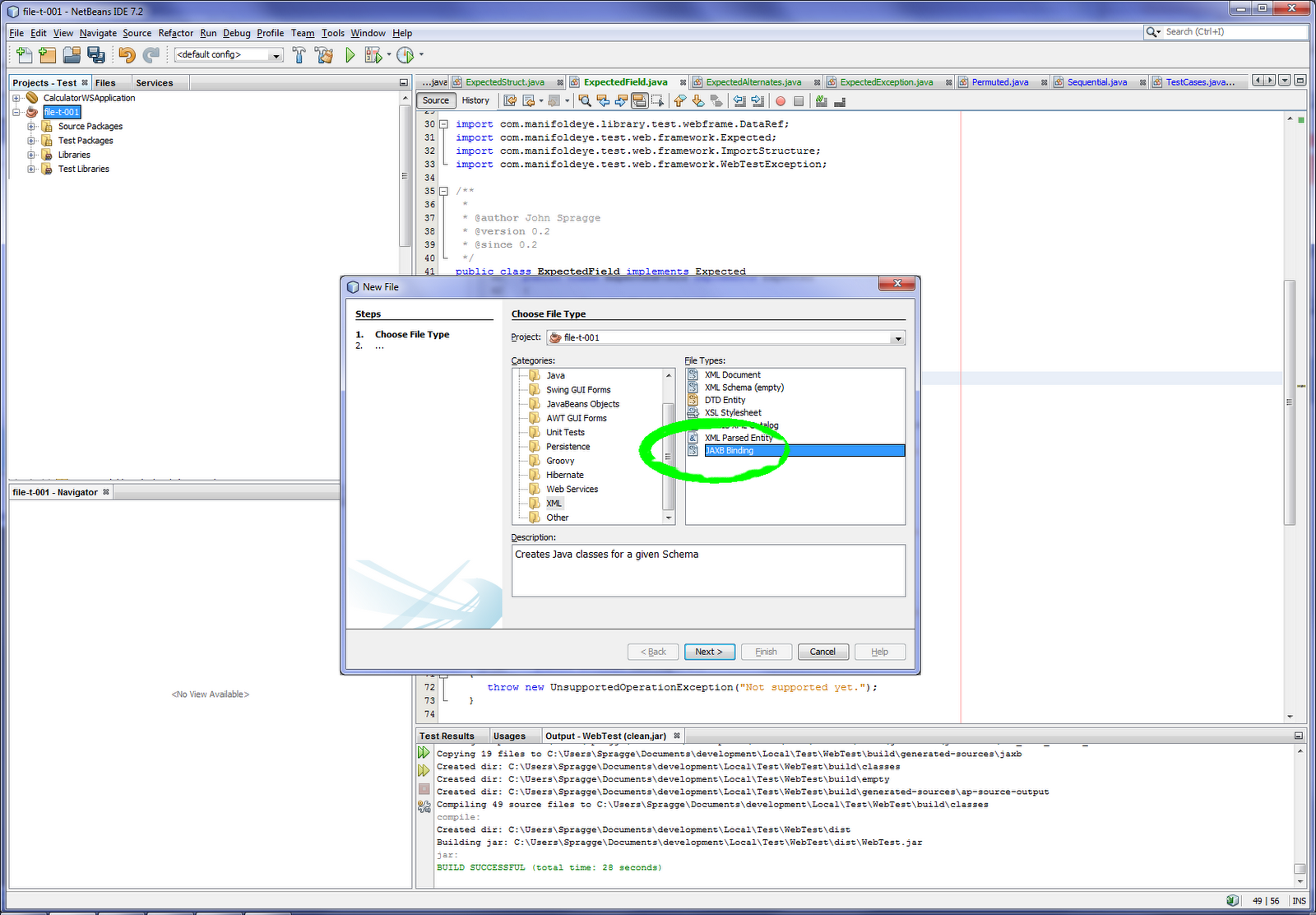The height and width of the screenshot is (915, 1316).
Task: Start macro recording red circle icon
Action: coord(781,101)
